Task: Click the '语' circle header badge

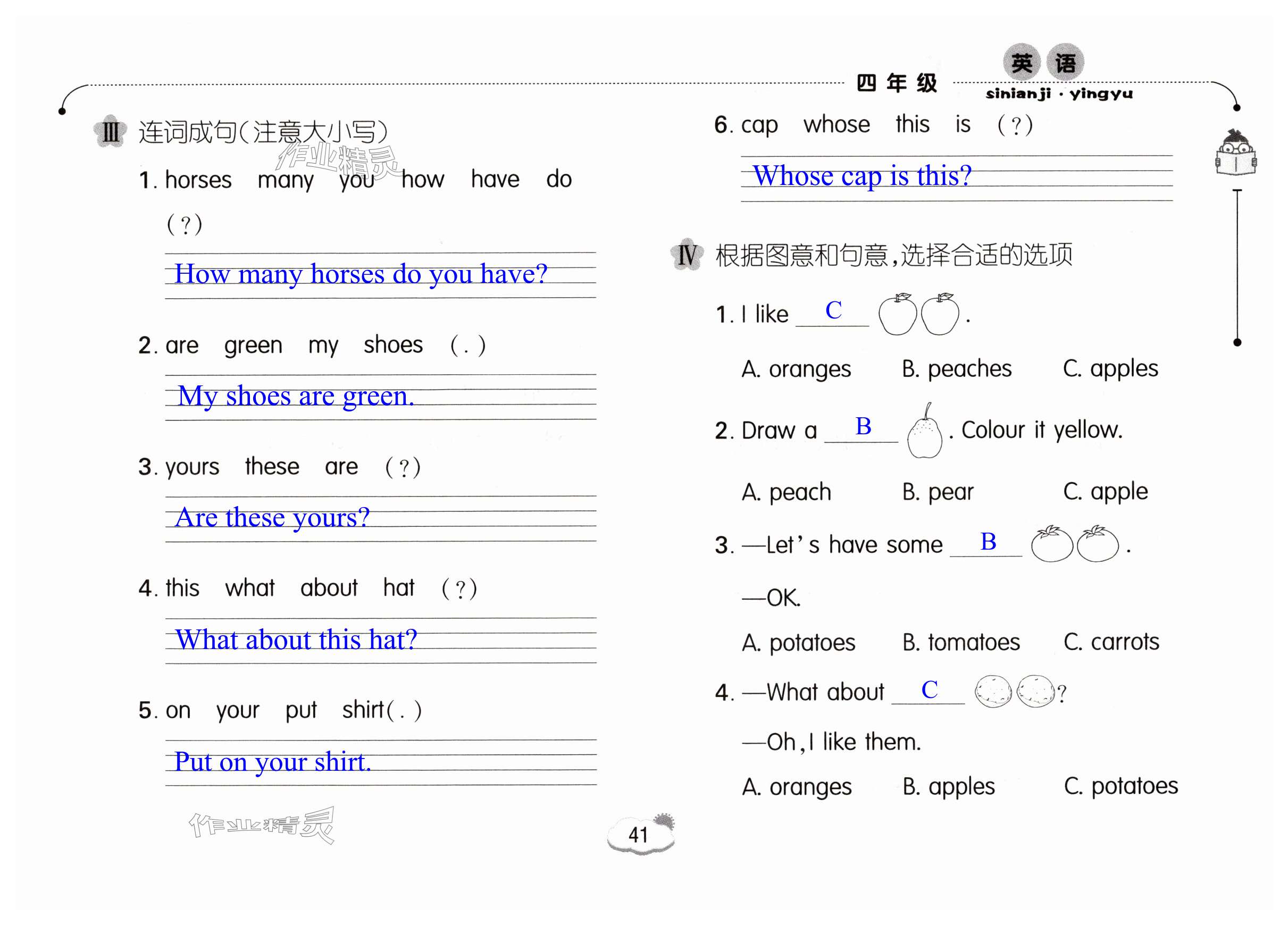Action: (x=1065, y=62)
